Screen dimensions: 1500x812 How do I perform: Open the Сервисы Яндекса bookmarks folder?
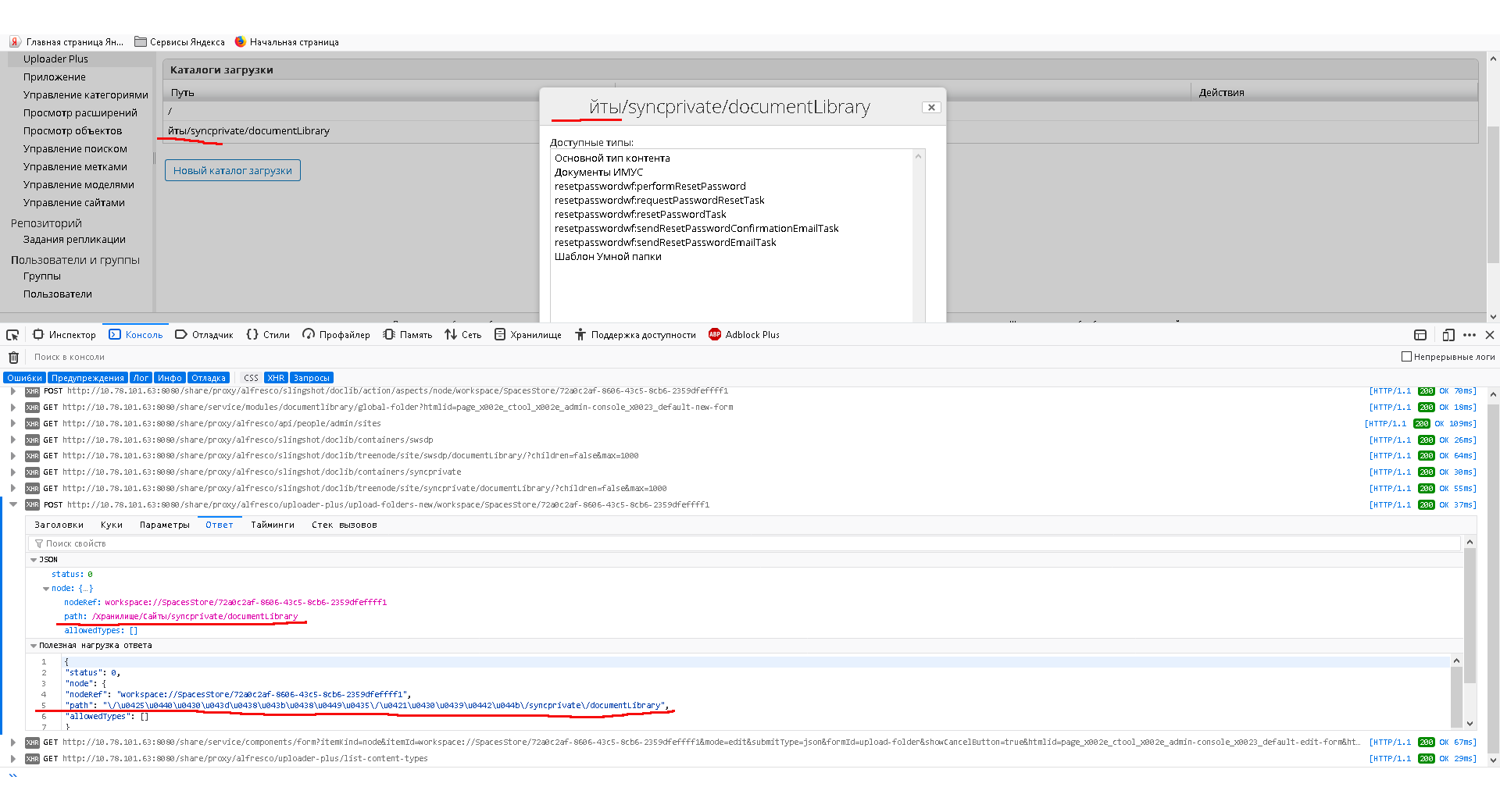coord(180,42)
